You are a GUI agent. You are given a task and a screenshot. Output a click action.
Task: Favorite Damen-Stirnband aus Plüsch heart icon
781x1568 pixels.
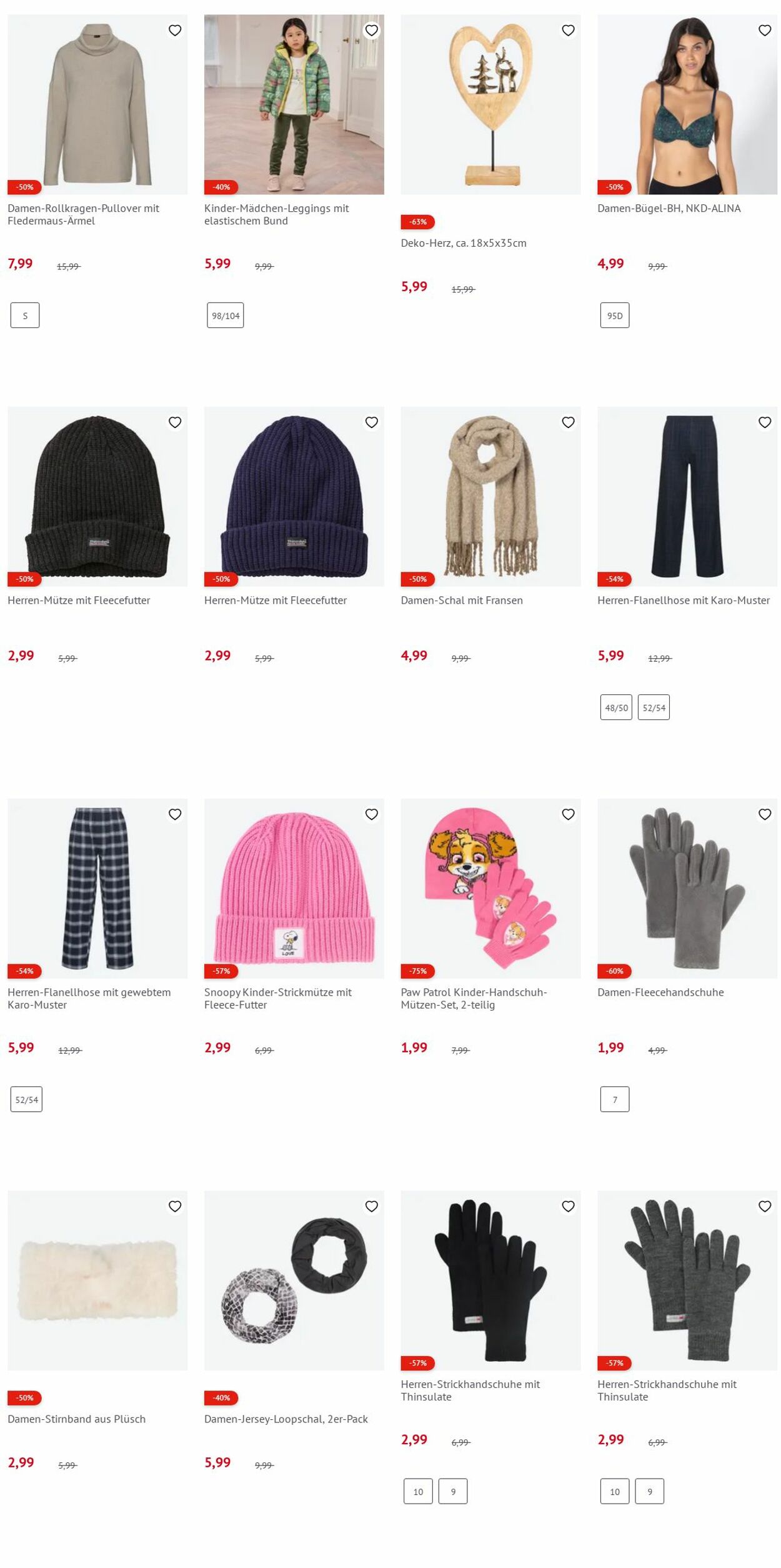pos(175,1206)
